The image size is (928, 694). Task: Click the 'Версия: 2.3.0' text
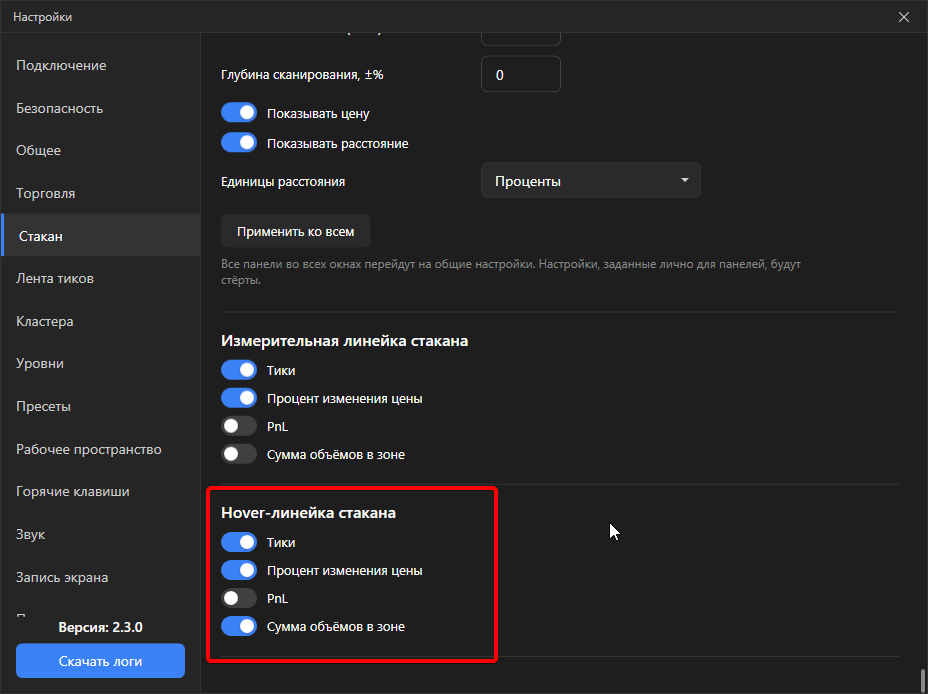pos(101,627)
